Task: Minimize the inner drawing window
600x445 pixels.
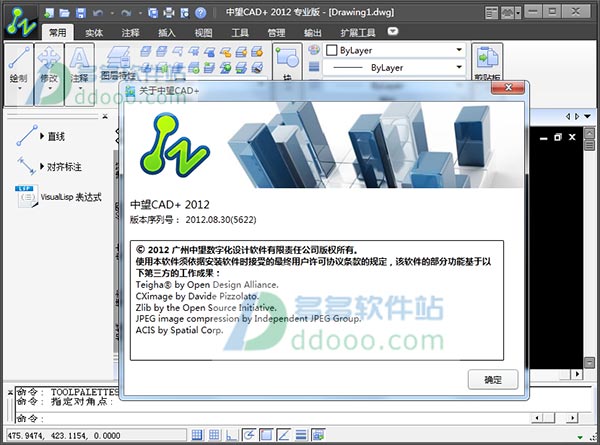Action: point(543,138)
